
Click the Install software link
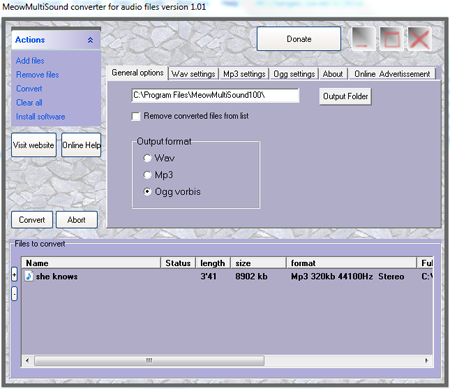click(40, 117)
